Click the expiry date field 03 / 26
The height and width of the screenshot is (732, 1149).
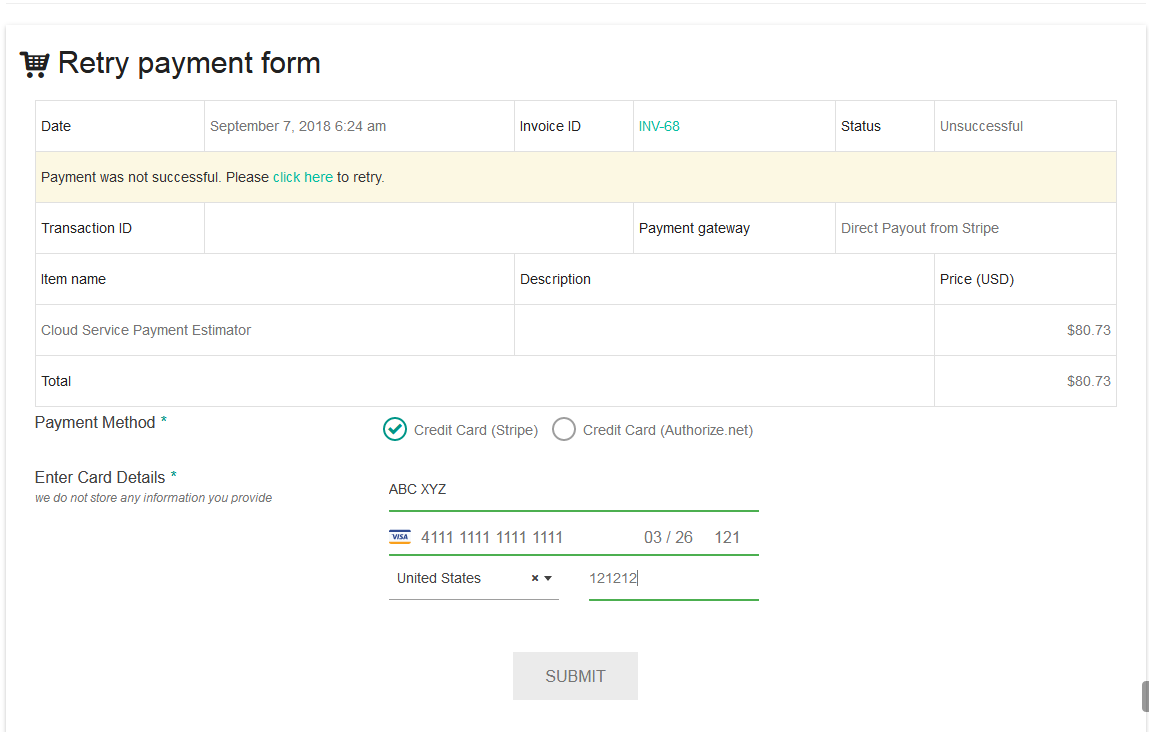pyautogui.click(x=668, y=537)
